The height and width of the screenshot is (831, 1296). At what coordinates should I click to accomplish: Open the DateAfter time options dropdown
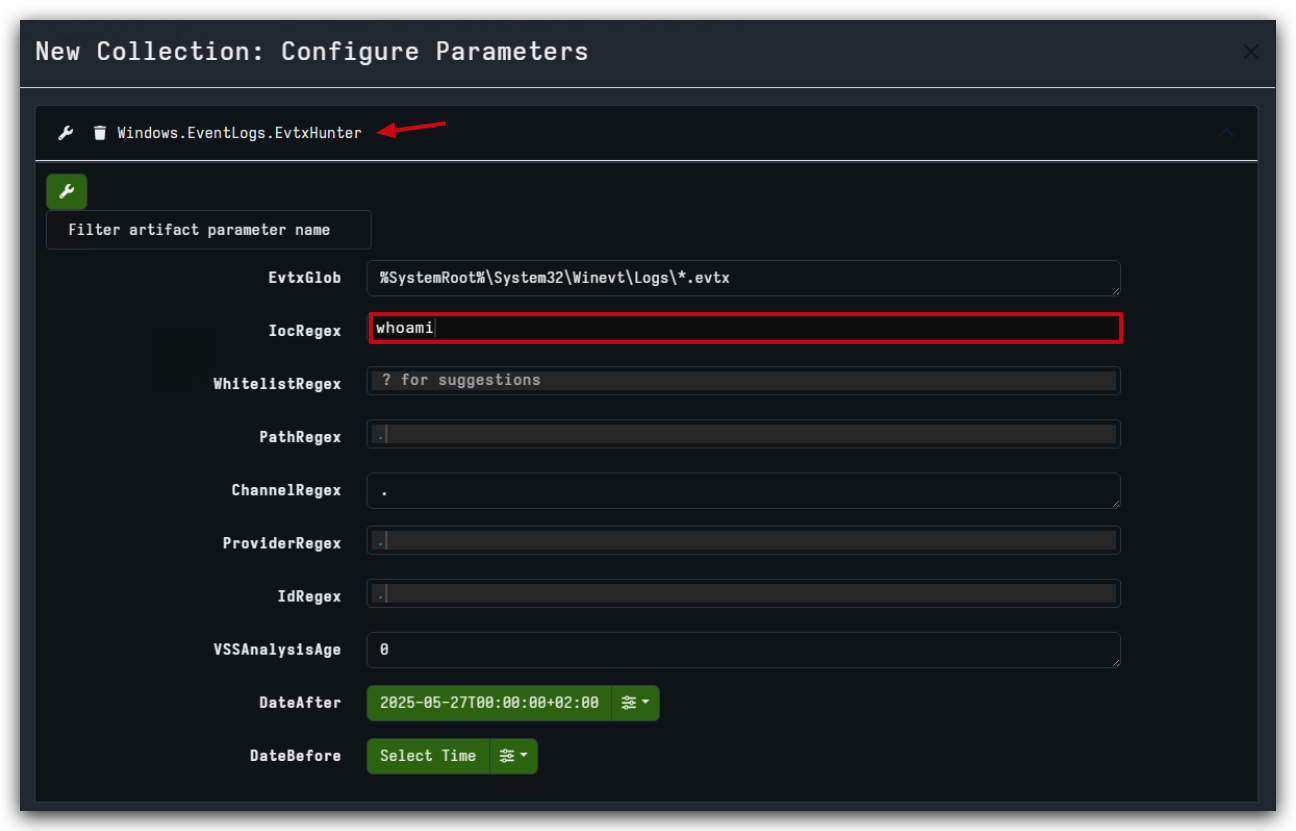[635, 703]
